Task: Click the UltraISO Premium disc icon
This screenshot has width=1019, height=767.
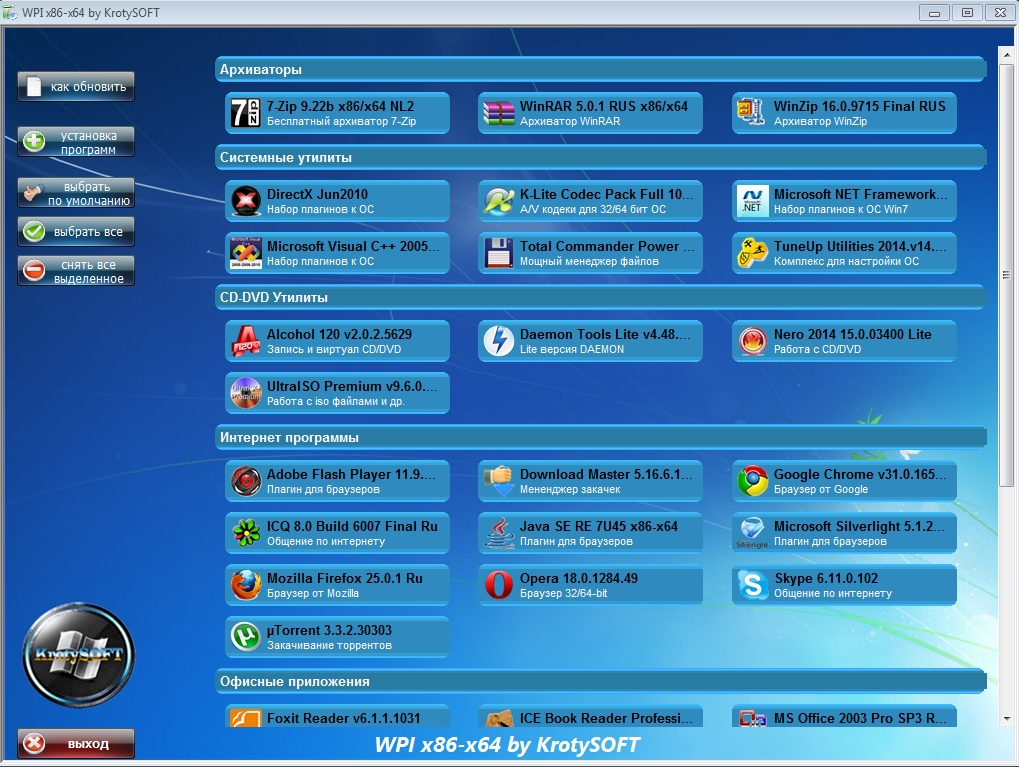Action: click(246, 393)
